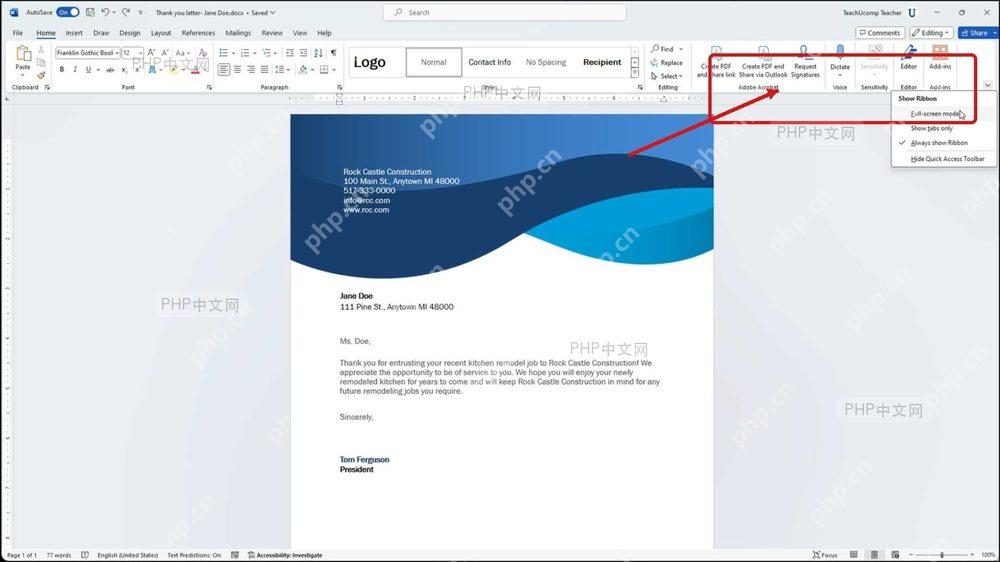Open the Paragraph dialog launcher
The width and height of the screenshot is (1000, 562).
pos(339,87)
